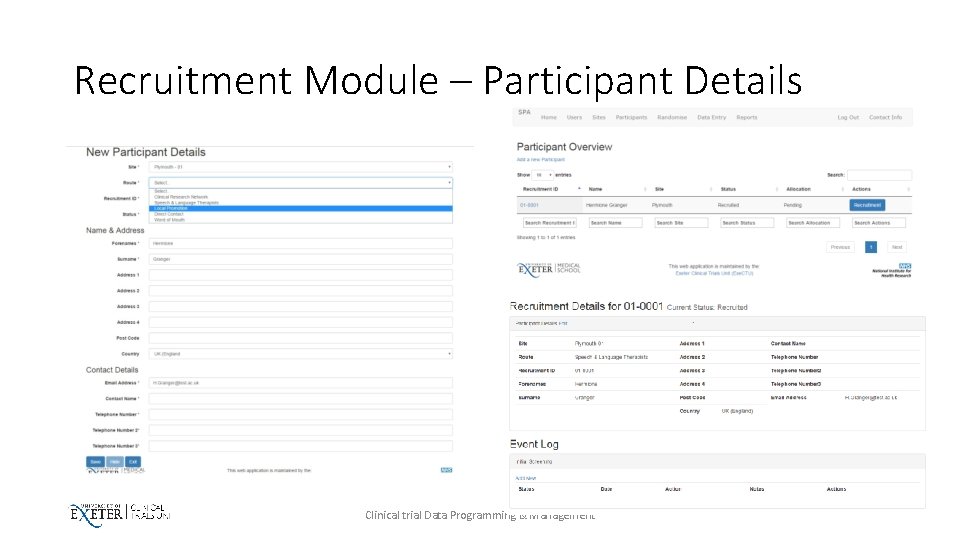This screenshot has height=540, width=960.
Task: Focus the first Telephone Number field
Action: 301,414
